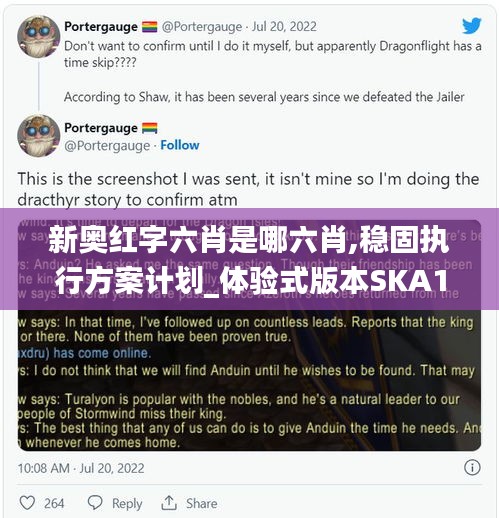
Task: Open the Jul 20, 2022 date link at top
Action: [x=284, y=27]
